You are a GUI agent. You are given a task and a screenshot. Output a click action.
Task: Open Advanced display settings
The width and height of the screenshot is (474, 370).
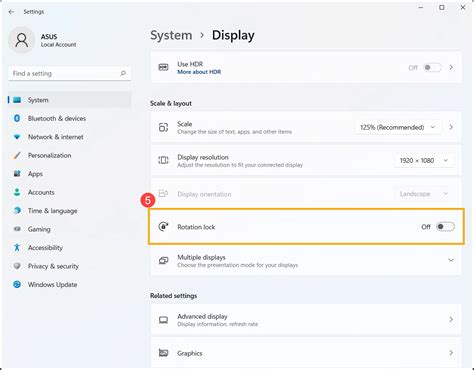click(306, 319)
